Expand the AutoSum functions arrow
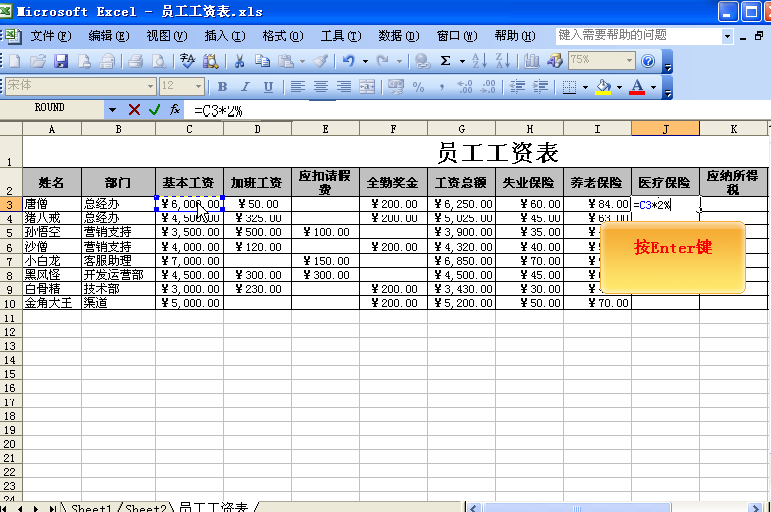Viewport: 771px width, 512px height. click(462, 61)
